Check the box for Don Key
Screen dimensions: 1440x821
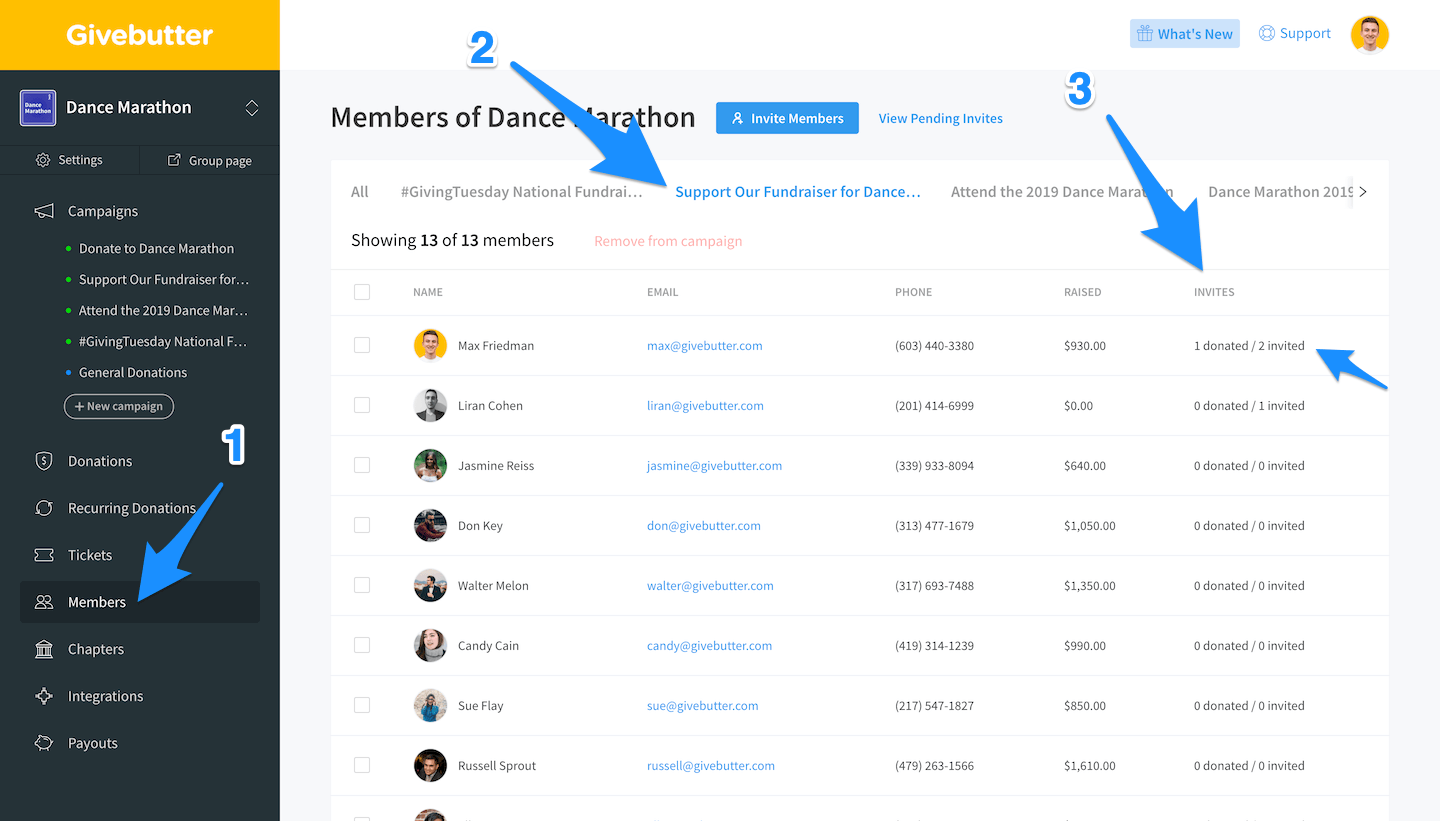coord(362,525)
